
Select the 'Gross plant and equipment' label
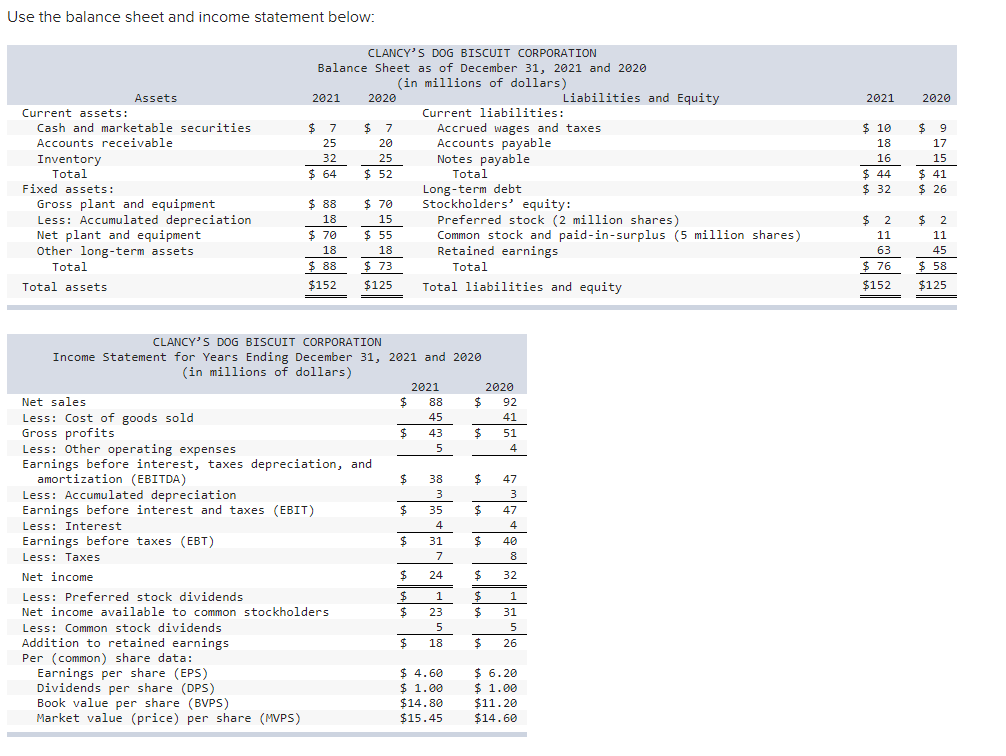pos(126,204)
